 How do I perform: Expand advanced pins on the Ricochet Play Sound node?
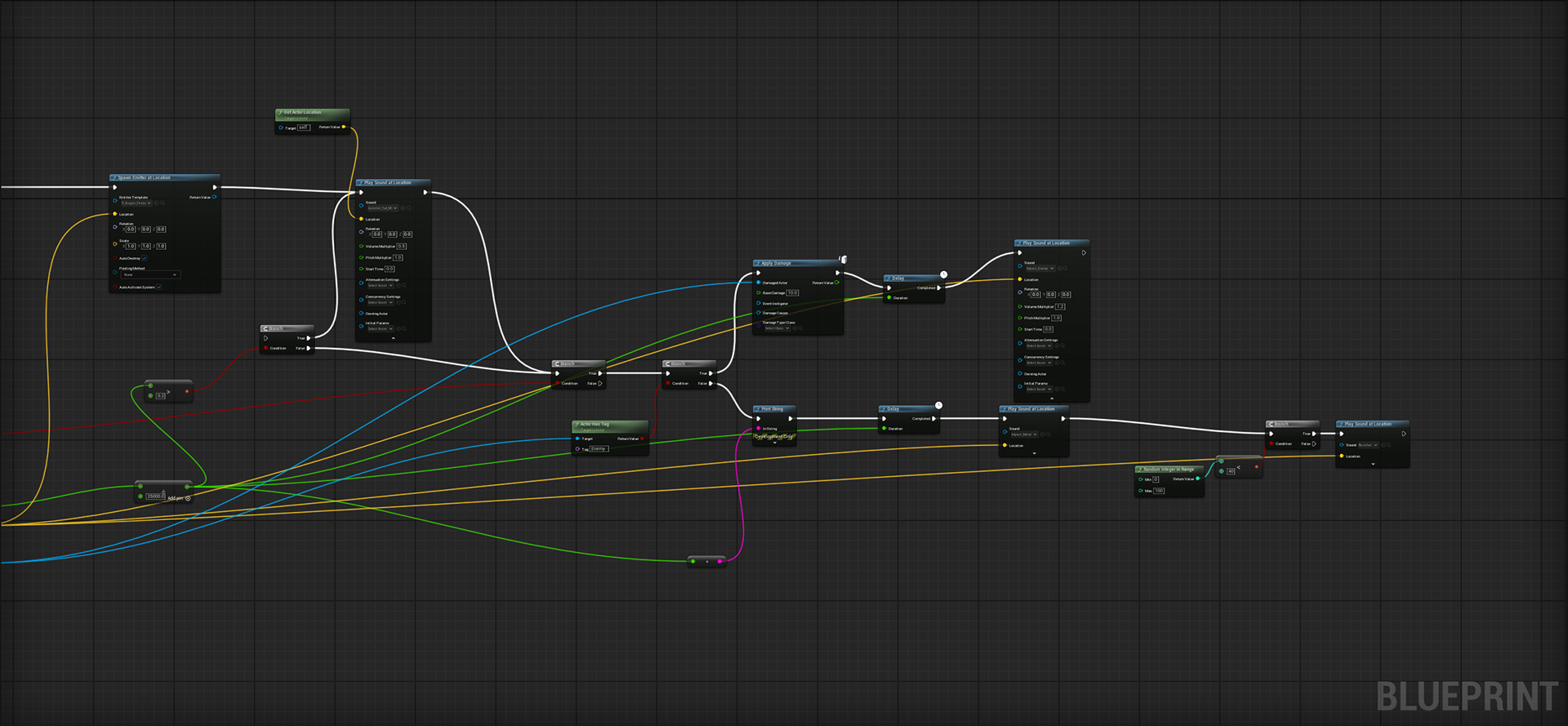(1373, 464)
